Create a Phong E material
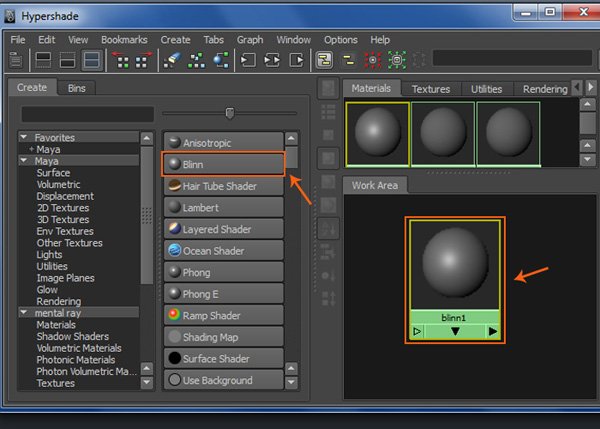This screenshot has height=429, width=600. [223, 294]
